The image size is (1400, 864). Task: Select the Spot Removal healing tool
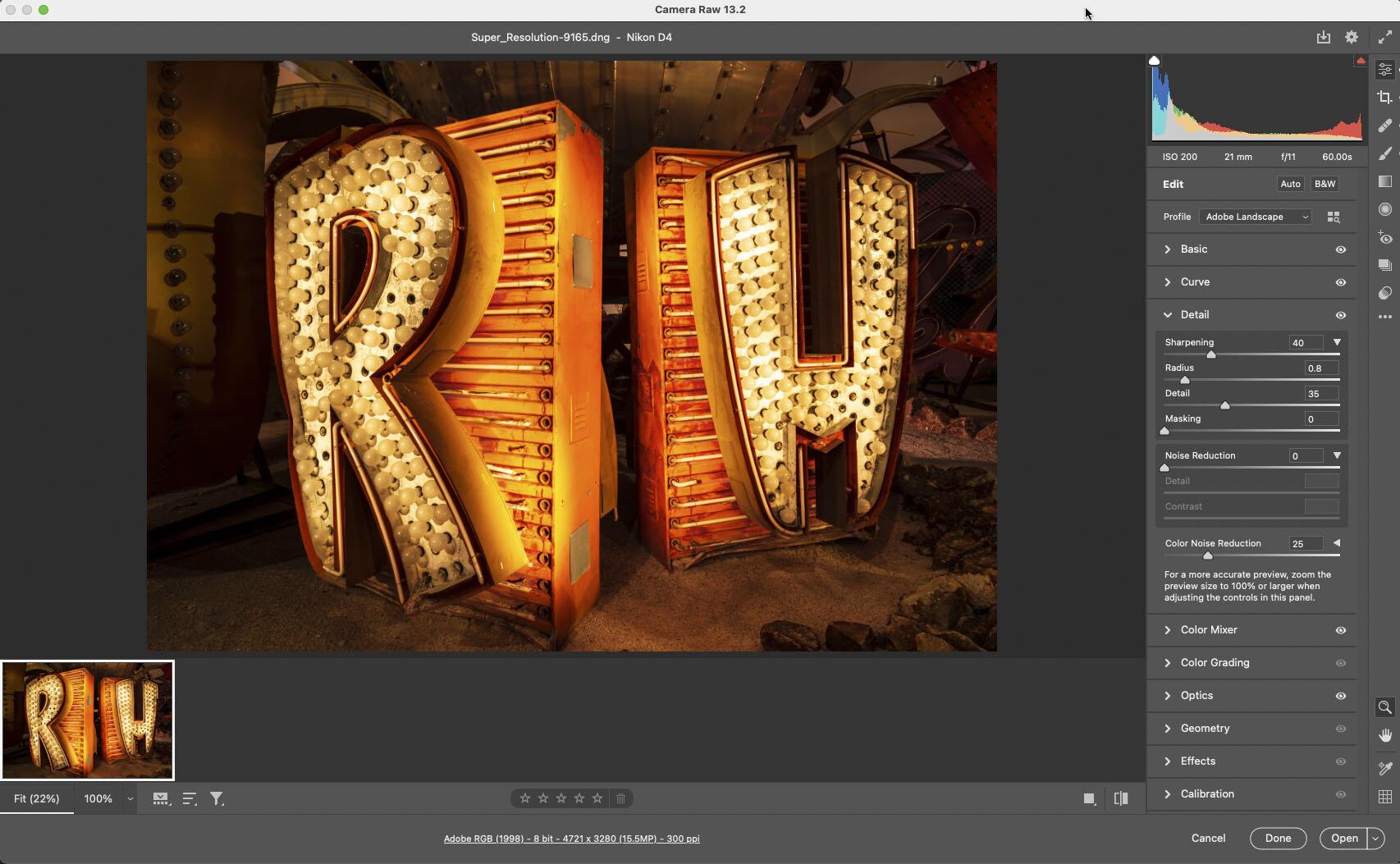pyautogui.click(x=1384, y=126)
